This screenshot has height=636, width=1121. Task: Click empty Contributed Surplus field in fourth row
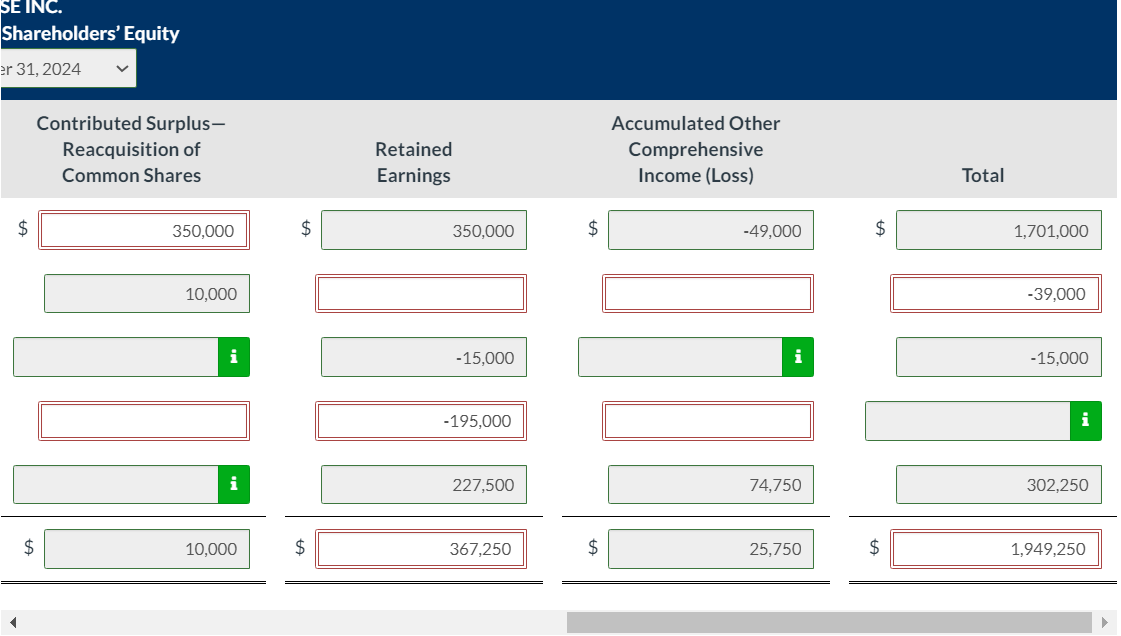144,421
